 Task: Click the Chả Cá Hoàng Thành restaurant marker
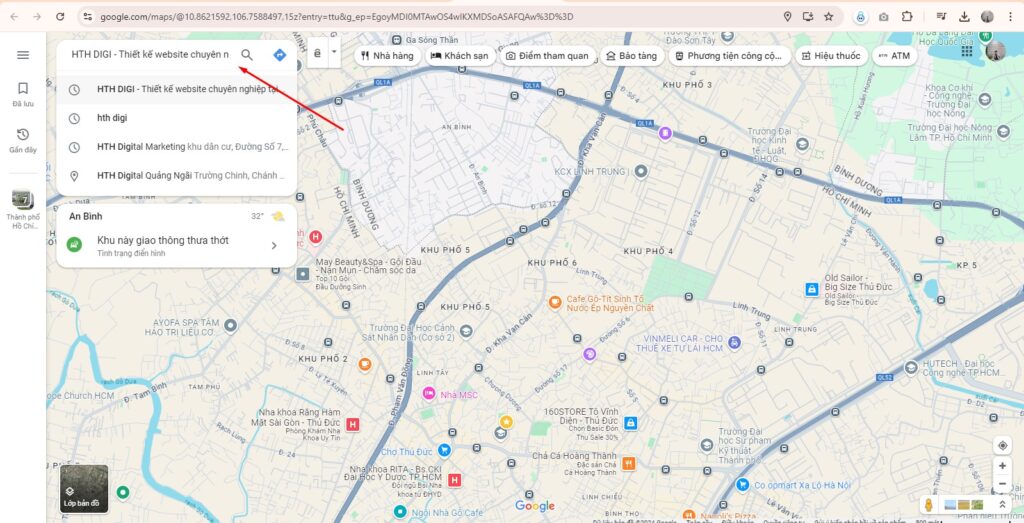(628, 464)
